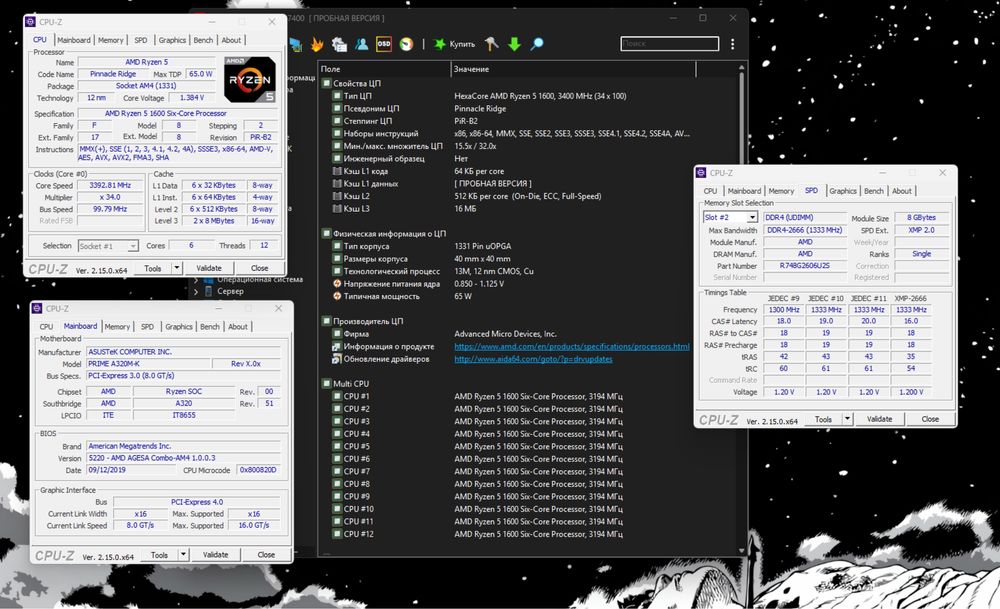Expand the Сервер tree node in AIDA64
1000x609 pixels.
coord(196,291)
